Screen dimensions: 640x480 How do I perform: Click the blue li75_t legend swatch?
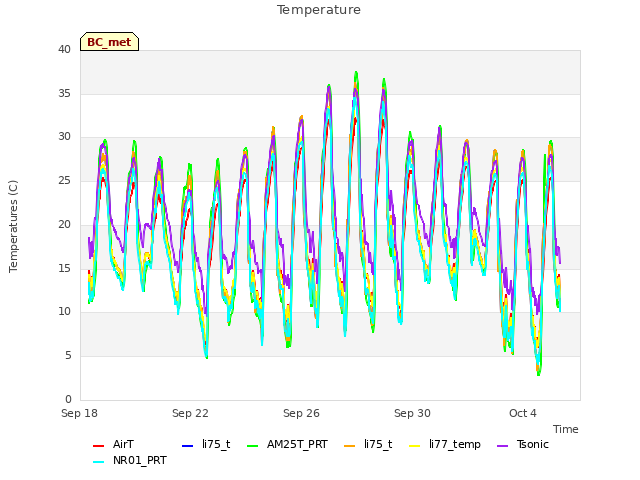point(187,445)
